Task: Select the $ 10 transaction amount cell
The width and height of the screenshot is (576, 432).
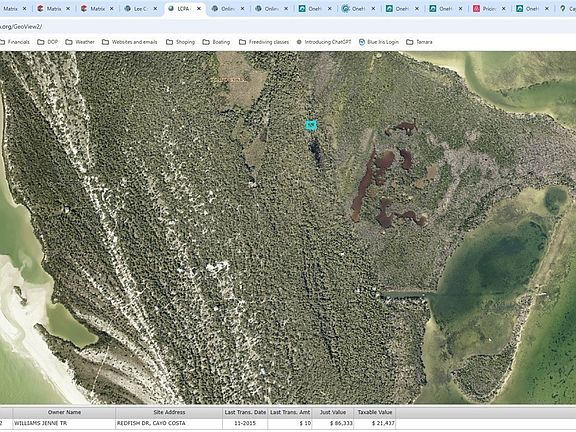Action: click(290, 424)
